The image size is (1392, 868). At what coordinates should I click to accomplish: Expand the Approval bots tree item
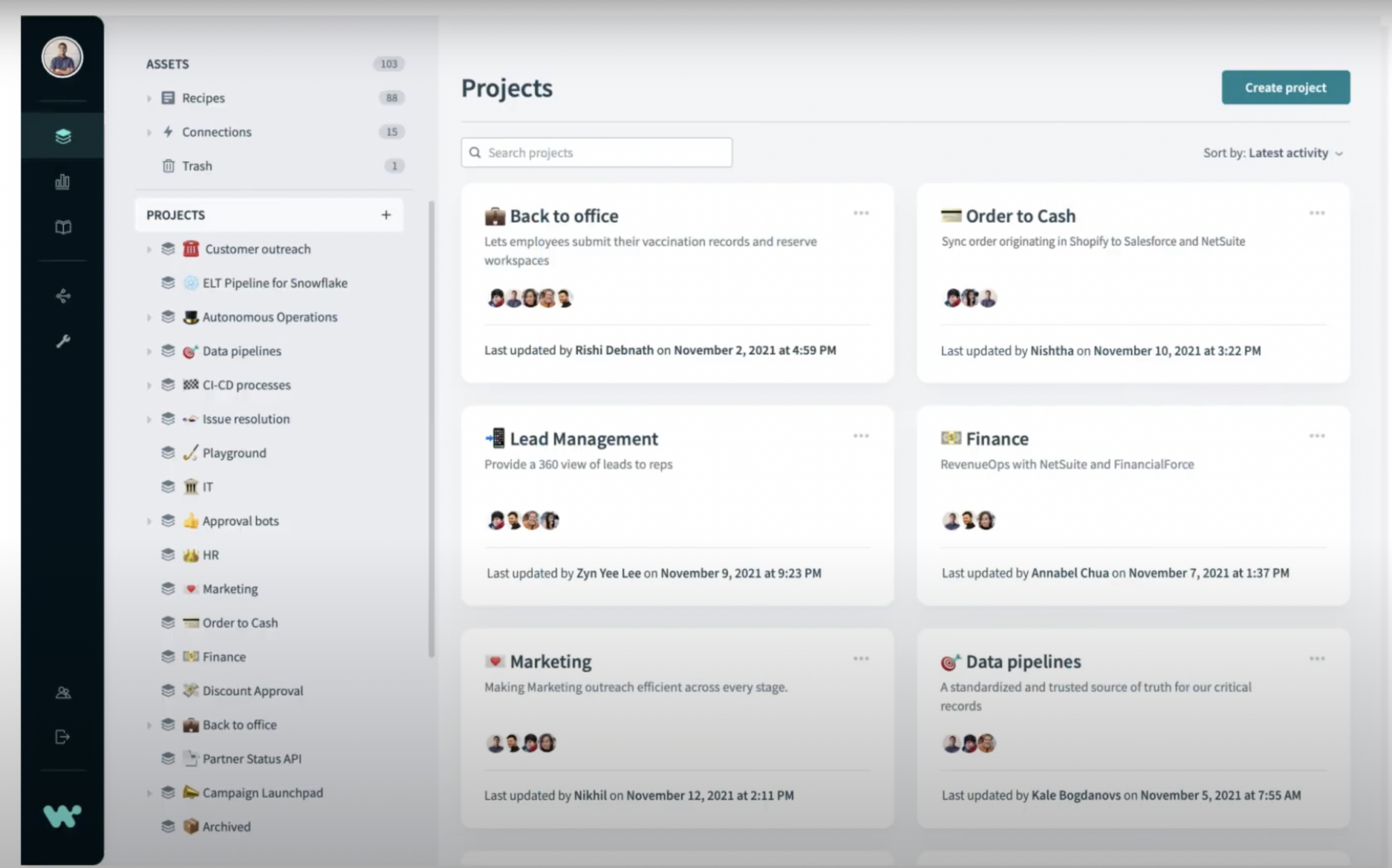(x=150, y=521)
